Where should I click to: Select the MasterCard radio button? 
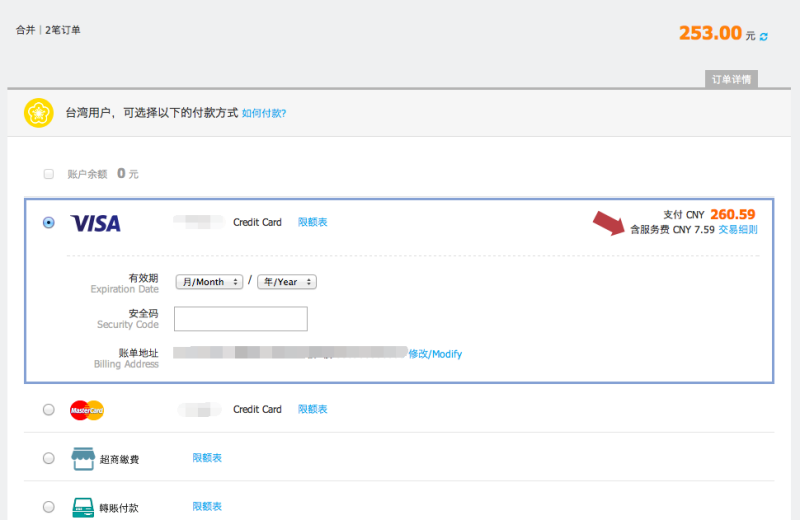click(x=48, y=409)
